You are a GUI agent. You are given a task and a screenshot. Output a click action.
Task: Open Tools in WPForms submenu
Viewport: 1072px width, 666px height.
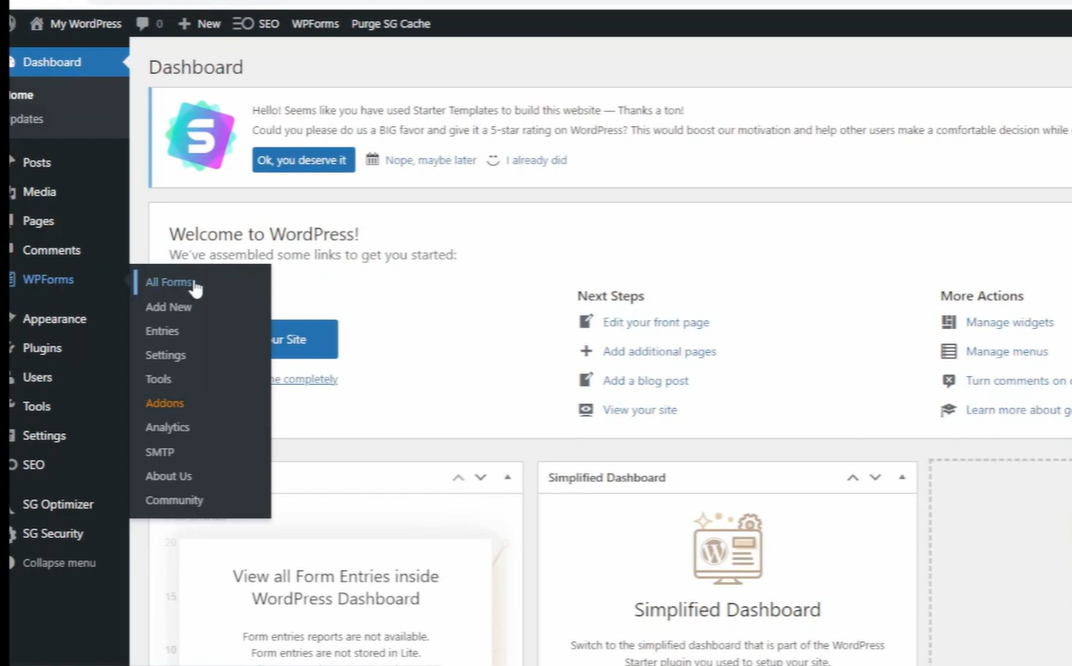pos(158,379)
